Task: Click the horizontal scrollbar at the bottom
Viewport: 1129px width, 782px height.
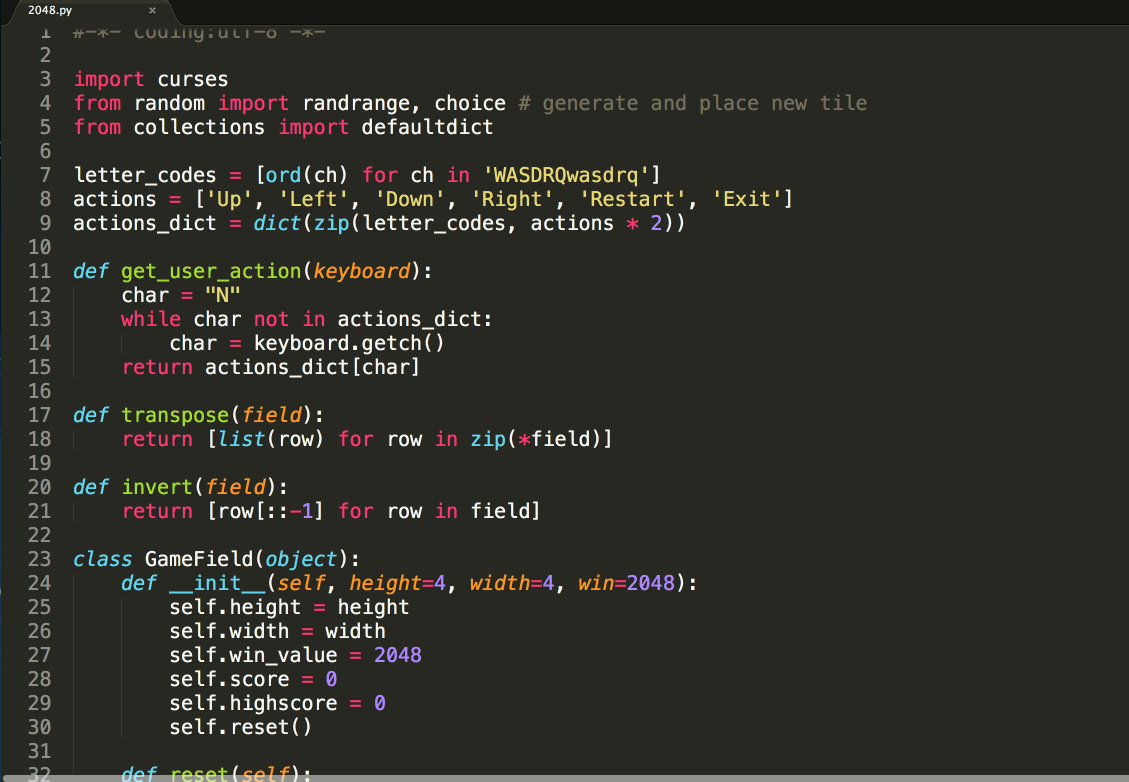Action: pos(564,777)
